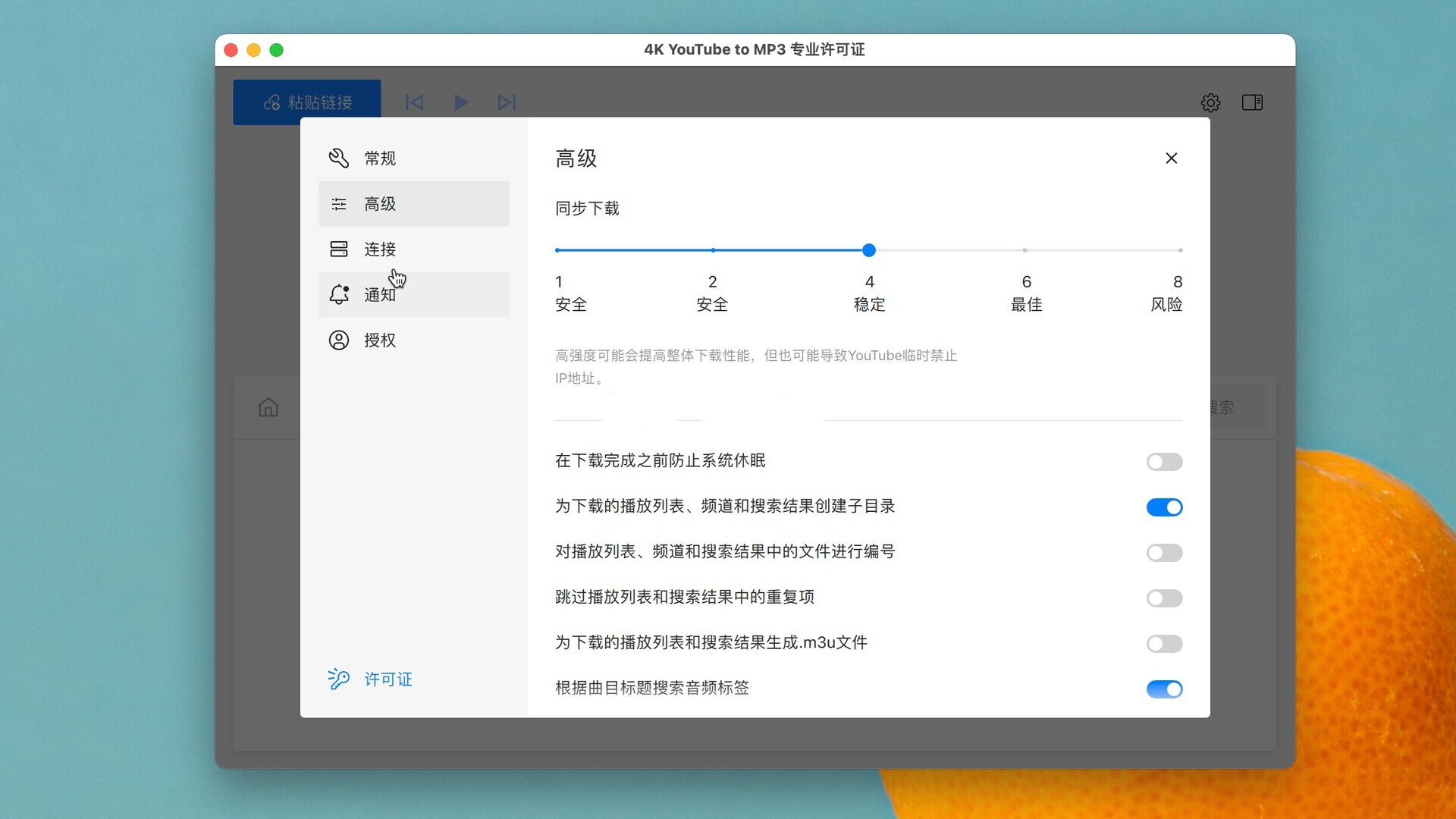Turn on 跳过播放列表和搜索结果中的重复项 switch
This screenshot has height=819, width=1456.
point(1164,598)
